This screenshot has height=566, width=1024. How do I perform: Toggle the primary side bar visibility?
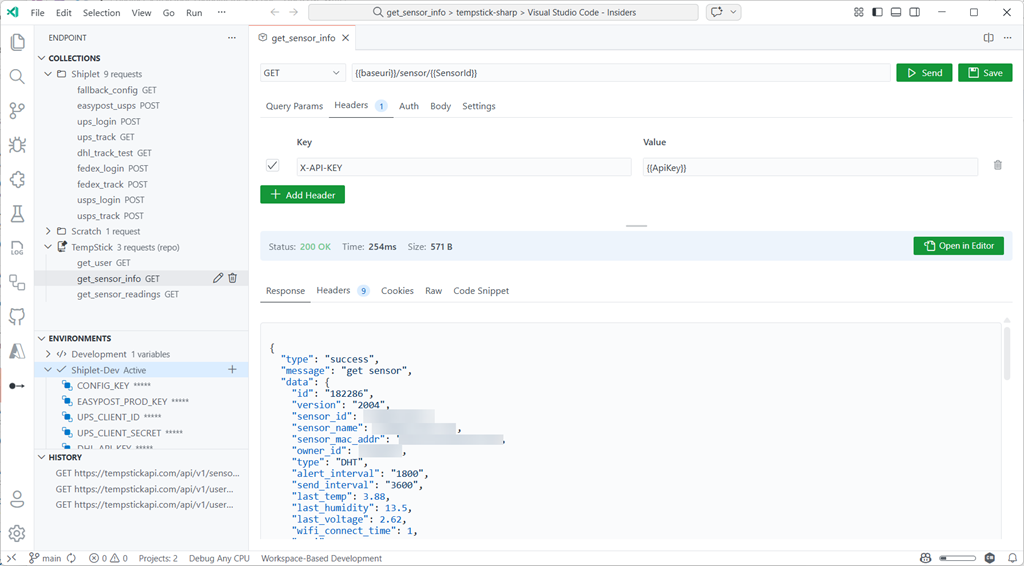click(877, 12)
